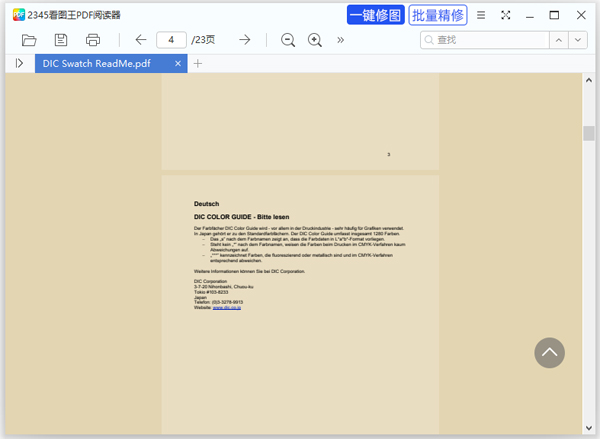Image resolution: width=600 pixels, height=439 pixels.
Task: Open the www.dic.co.jp website link
Action: click(226, 308)
